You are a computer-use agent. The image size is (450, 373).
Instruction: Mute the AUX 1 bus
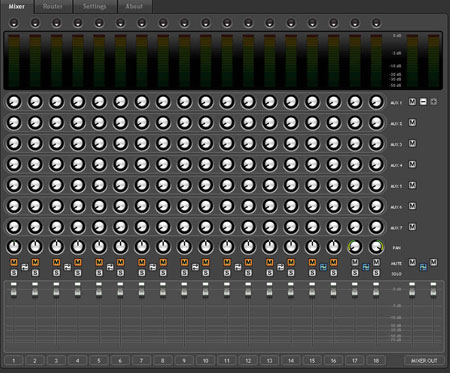(412, 102)
